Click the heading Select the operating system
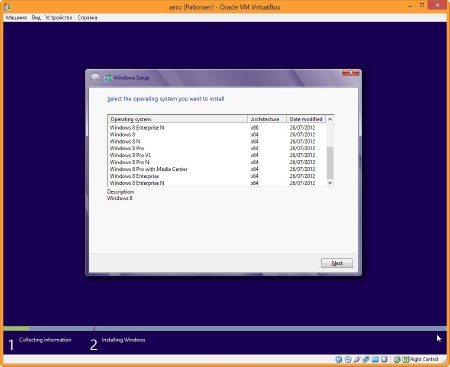The image size is (450, 367). (x=165, y=99)
